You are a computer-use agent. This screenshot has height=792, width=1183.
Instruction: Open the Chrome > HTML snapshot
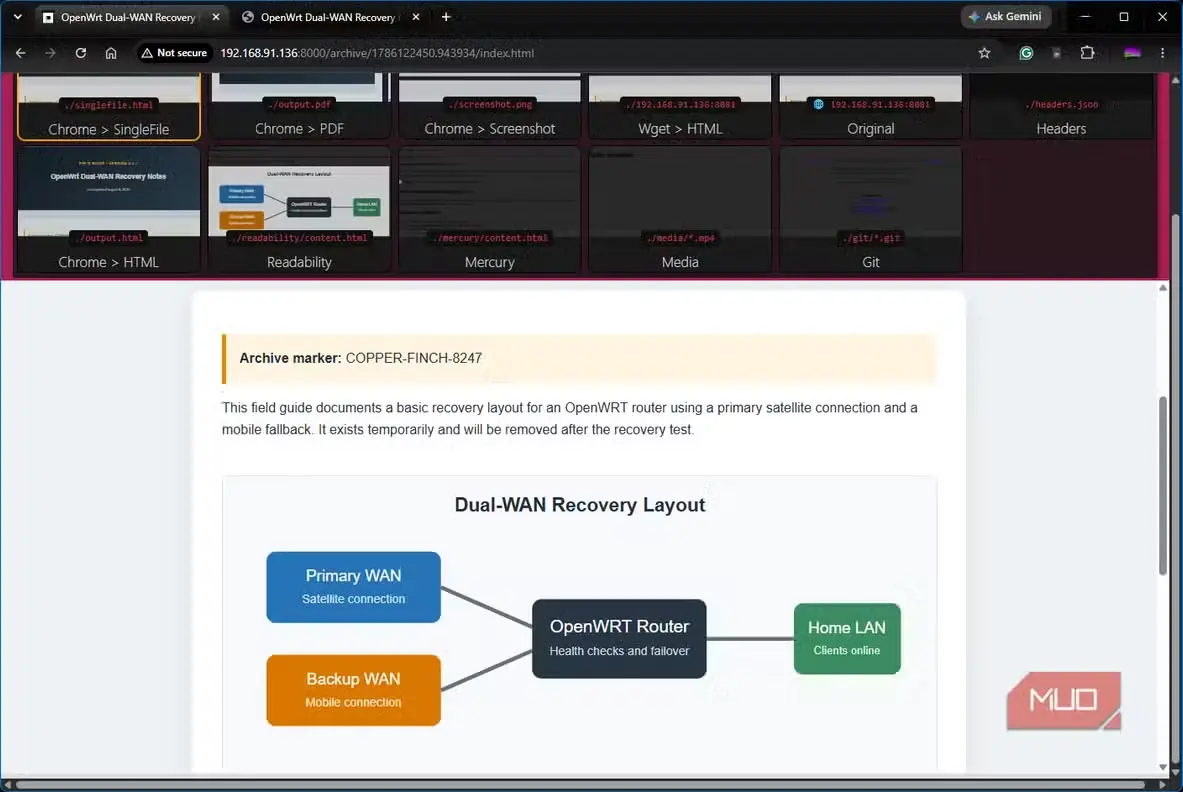(x=109, y=210)
